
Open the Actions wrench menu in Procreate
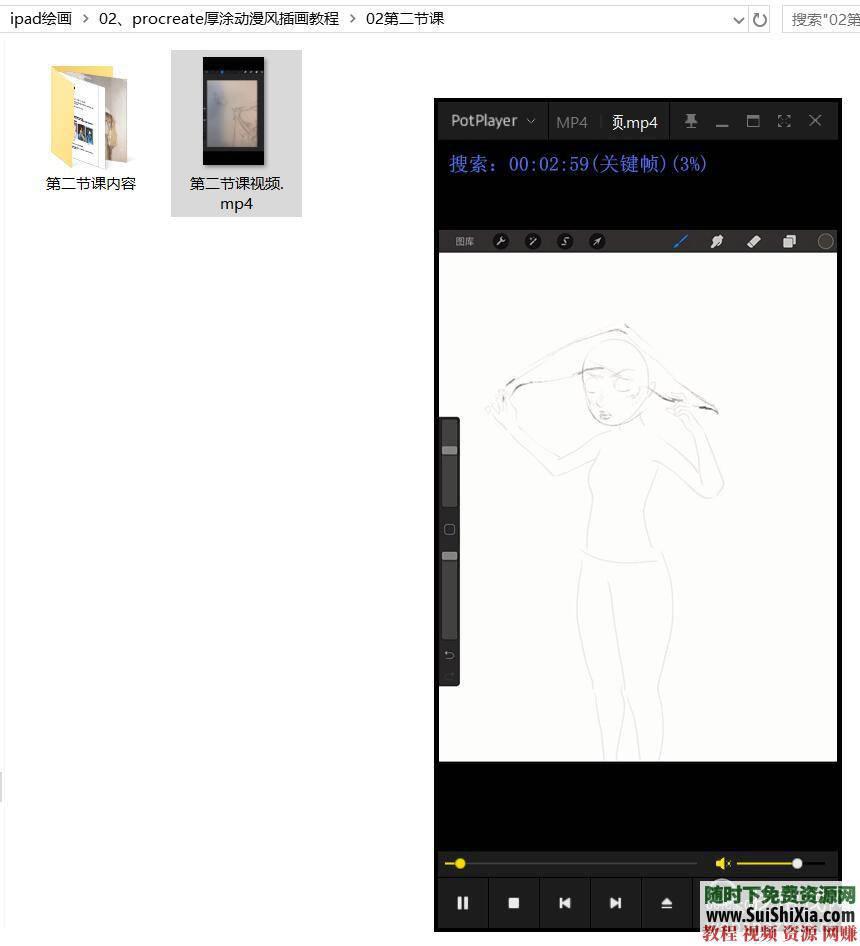[x=501, y=241]
